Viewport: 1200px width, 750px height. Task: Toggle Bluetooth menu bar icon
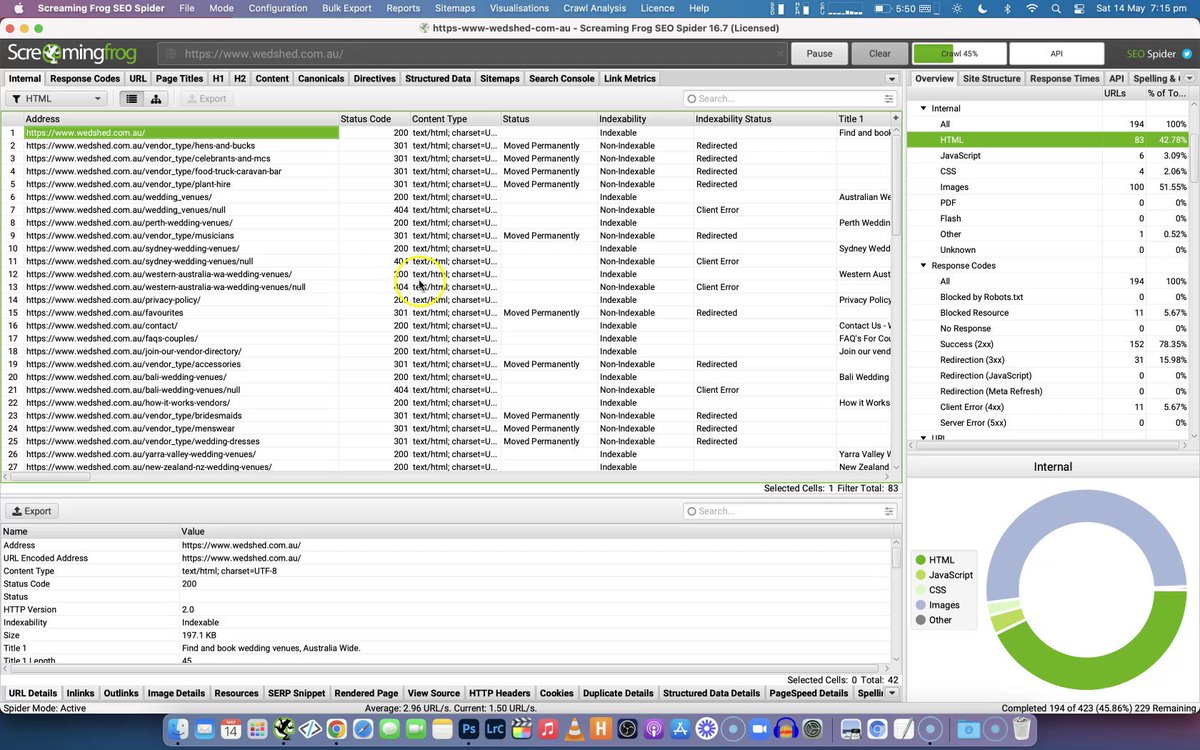tap(1007, 8)
